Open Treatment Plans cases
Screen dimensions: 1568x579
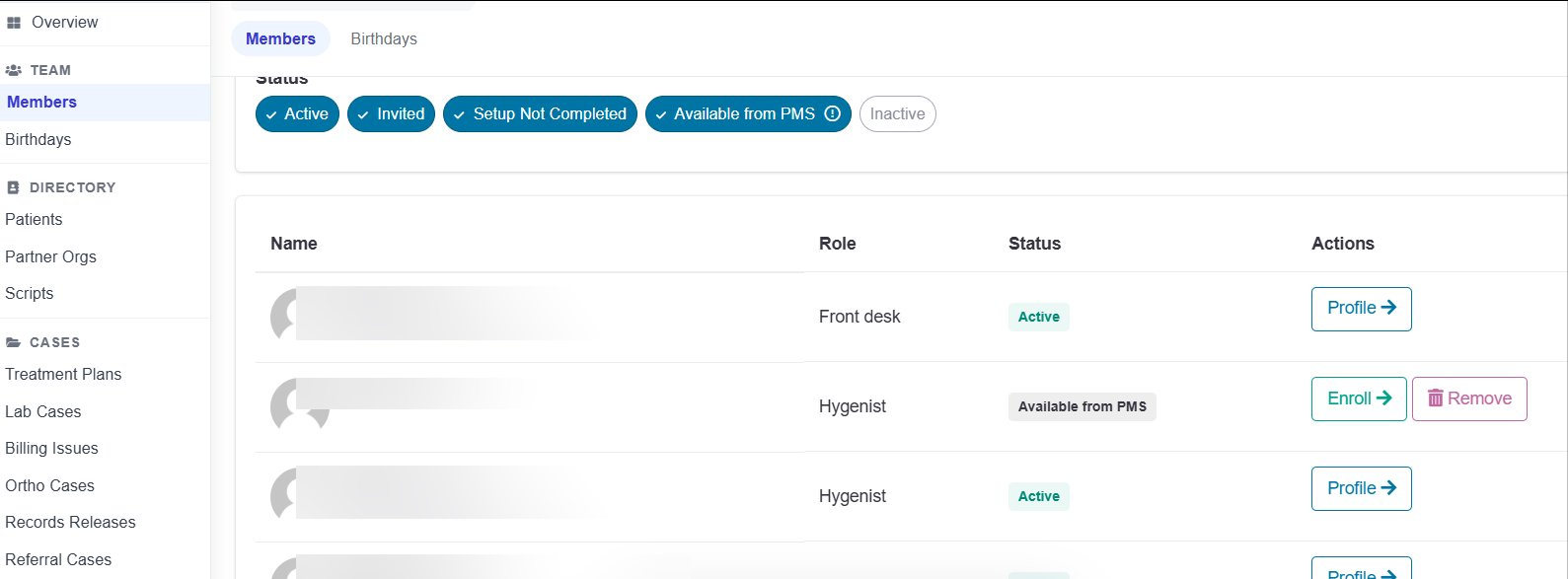[63, 374]
